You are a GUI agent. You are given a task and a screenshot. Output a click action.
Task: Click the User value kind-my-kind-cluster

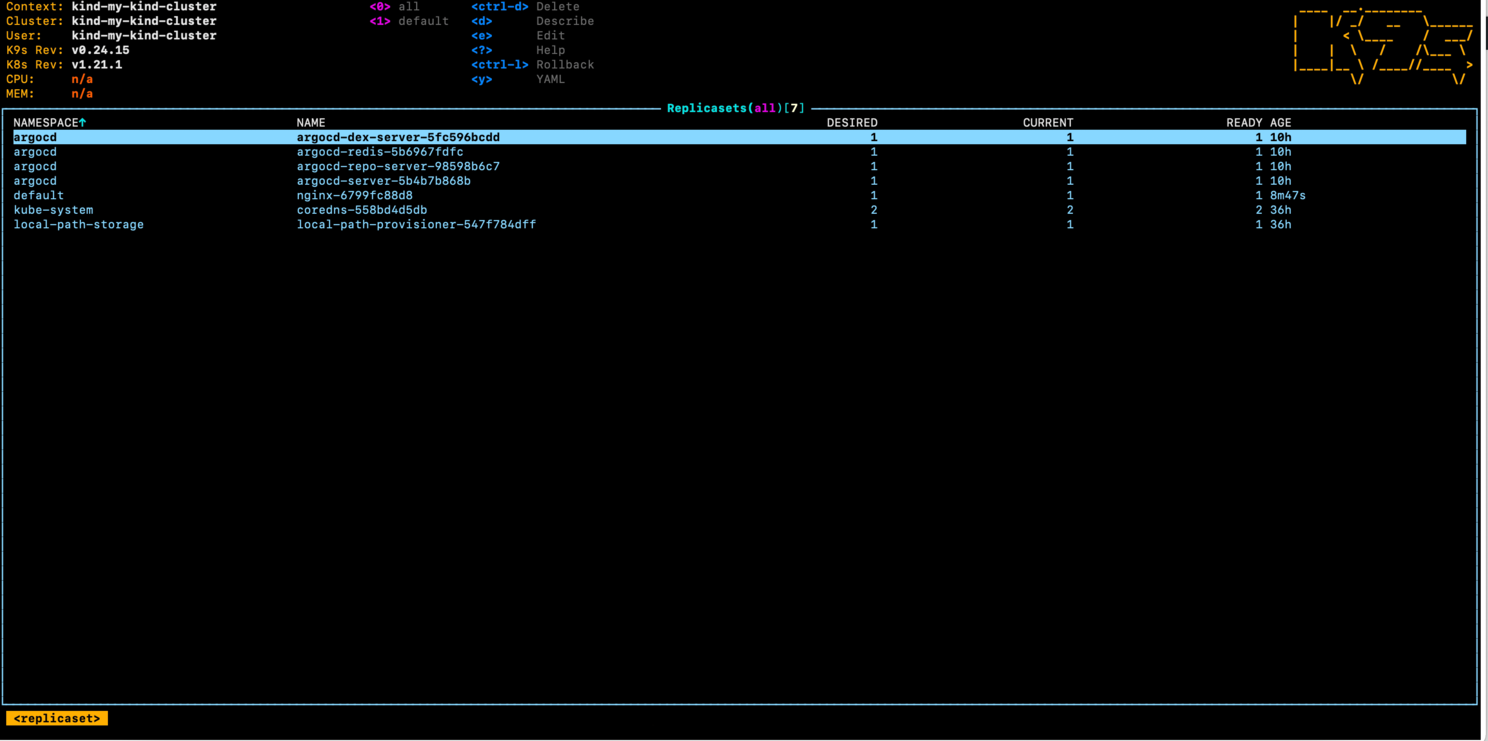coord(144,35)
